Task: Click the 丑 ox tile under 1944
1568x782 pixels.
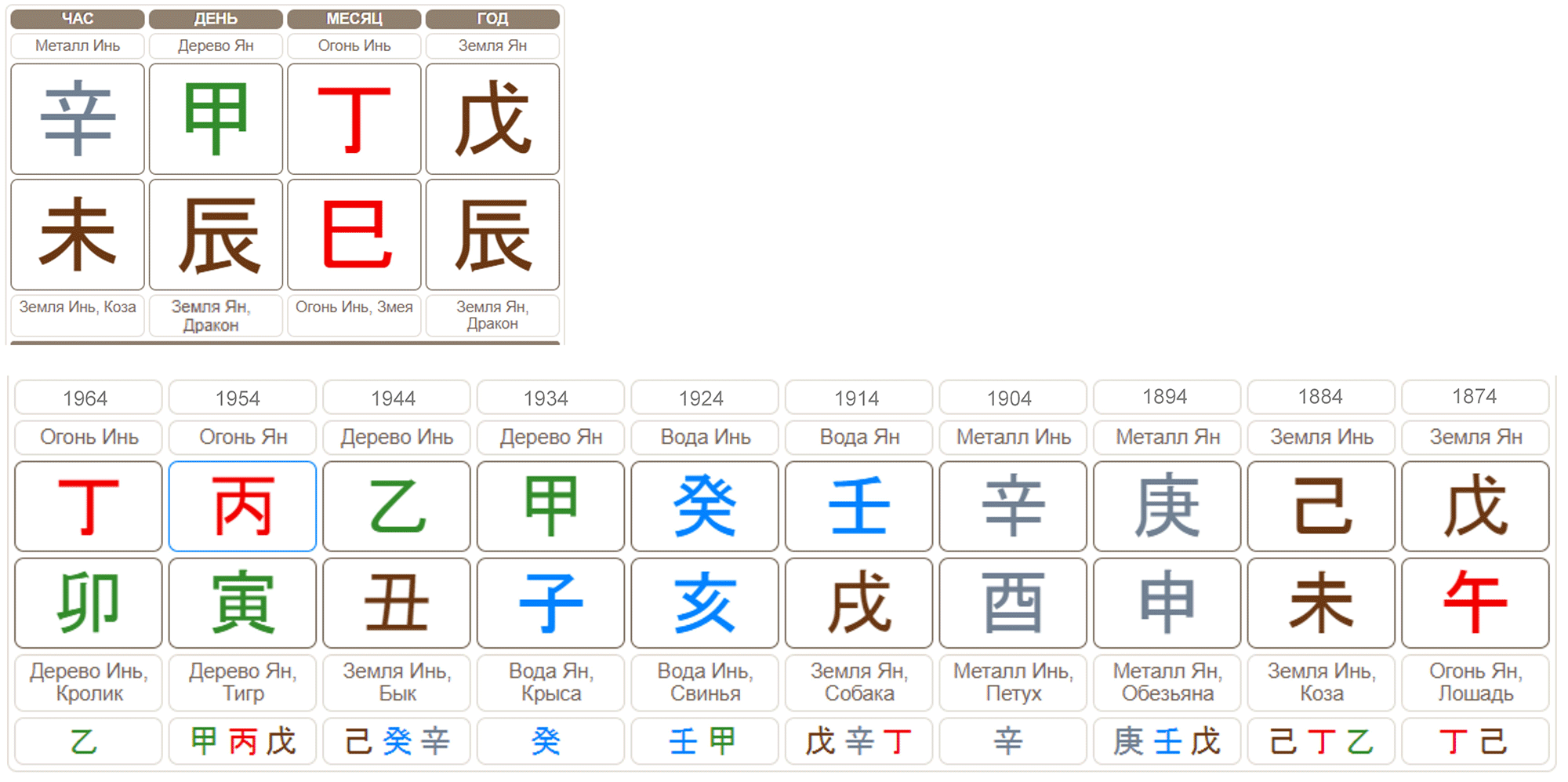Action: click(x=397, y=603)
